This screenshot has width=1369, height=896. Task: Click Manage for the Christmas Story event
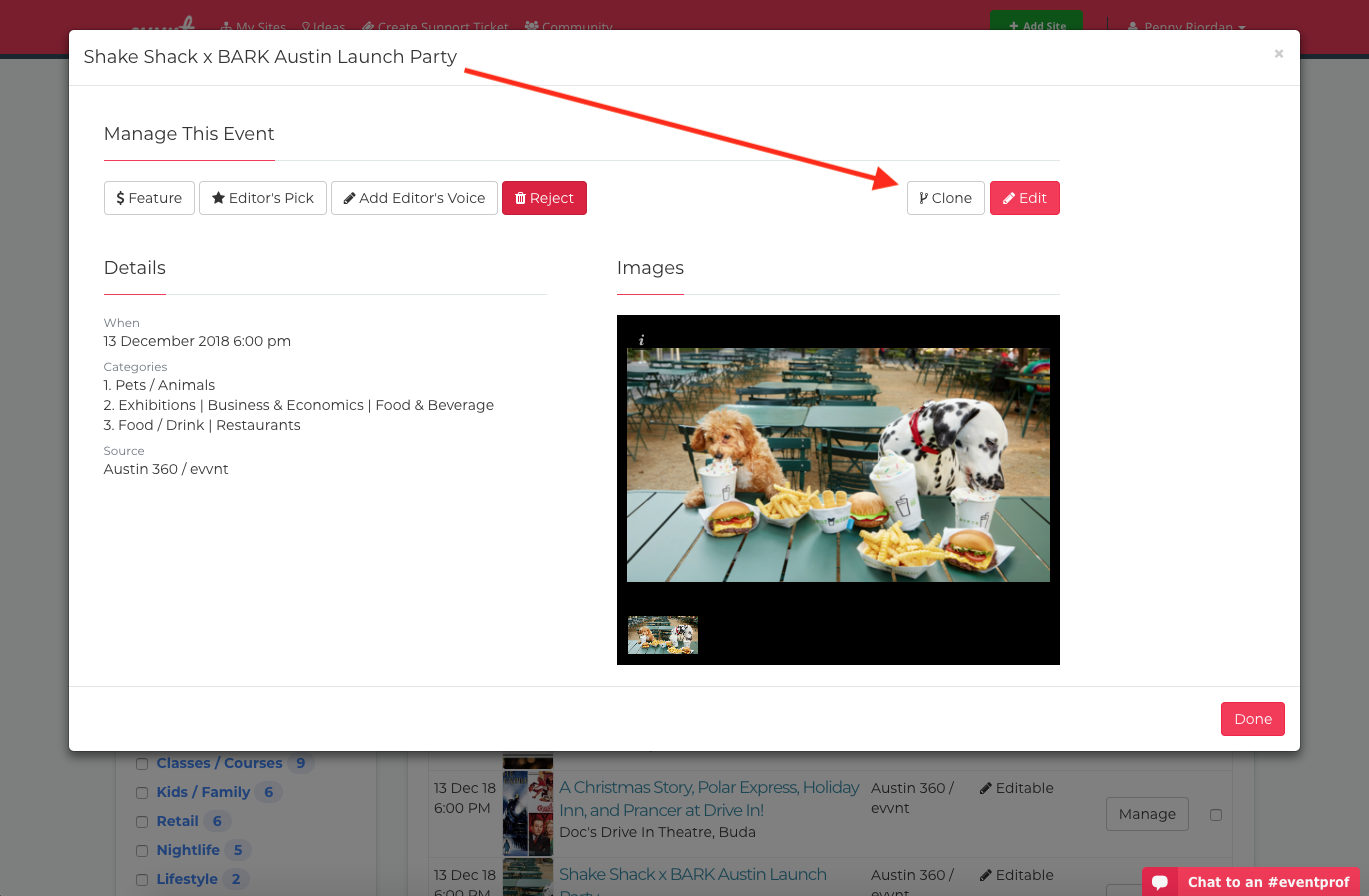[x=1147, y=814]
